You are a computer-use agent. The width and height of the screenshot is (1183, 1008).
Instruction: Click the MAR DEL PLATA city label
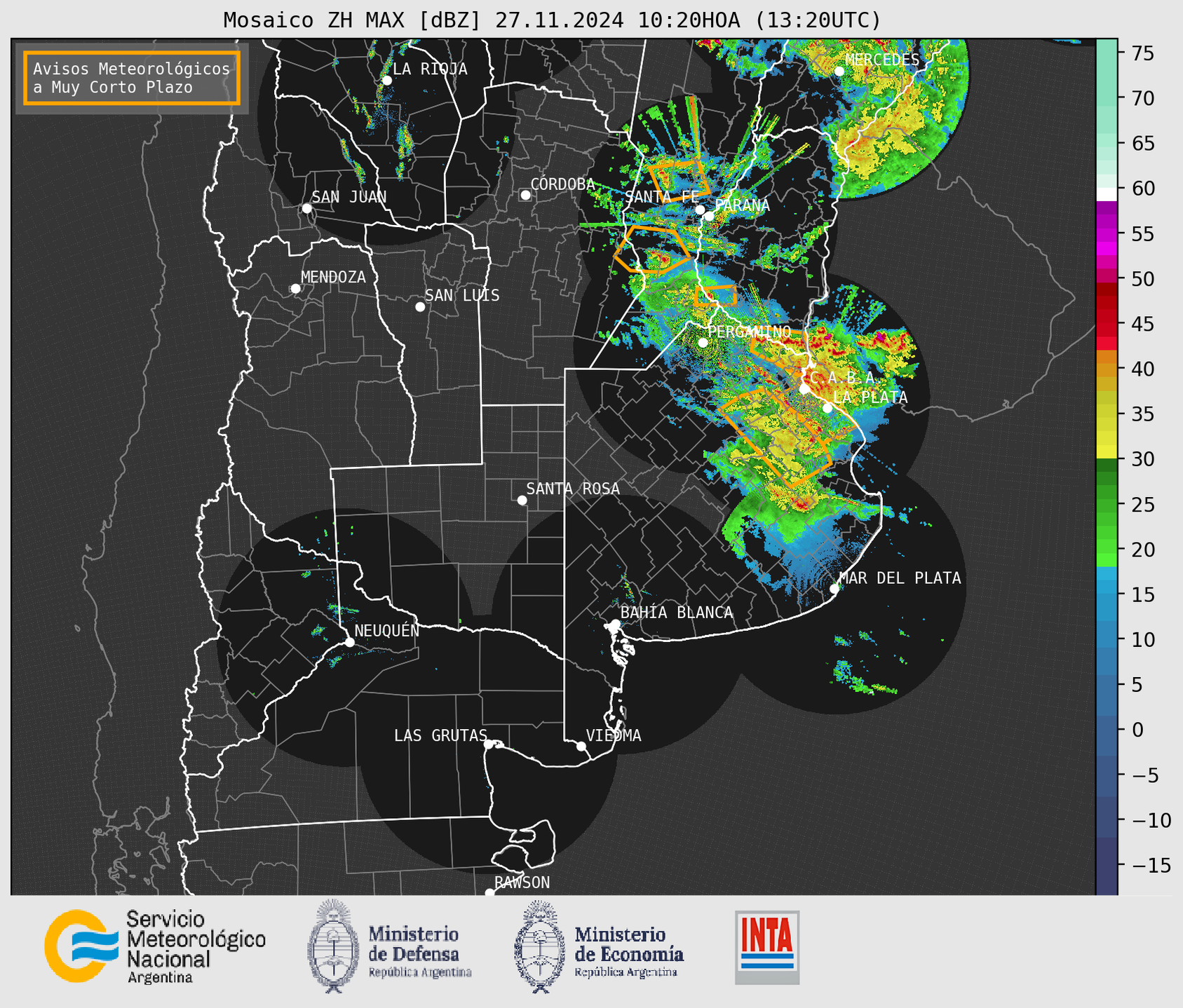[900, 578]
